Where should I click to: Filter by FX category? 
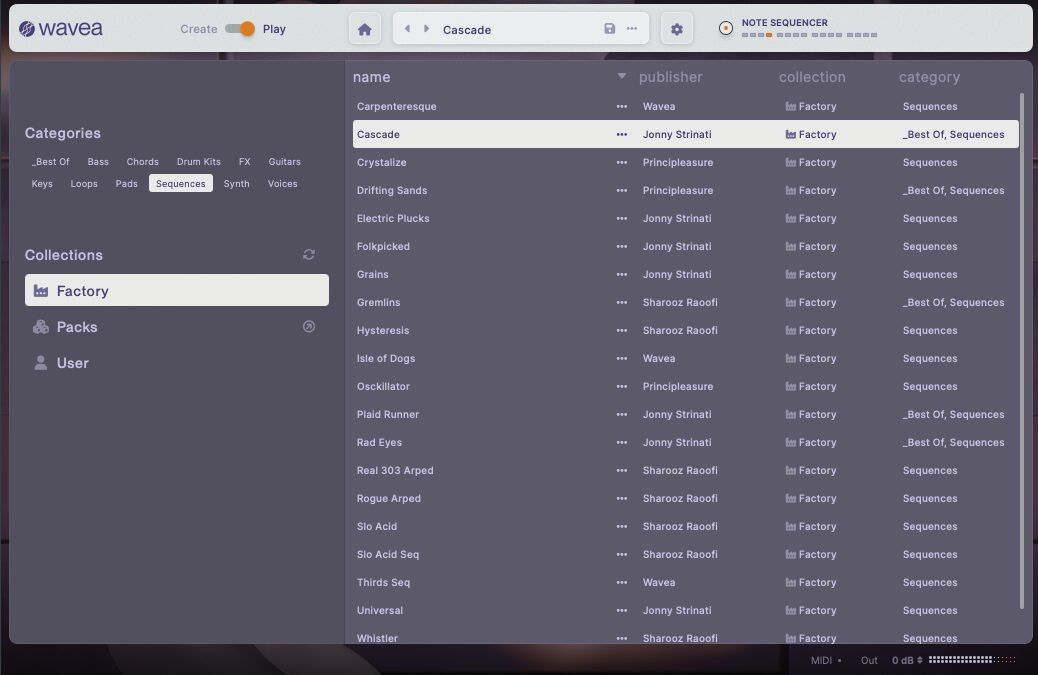[244, 161]
